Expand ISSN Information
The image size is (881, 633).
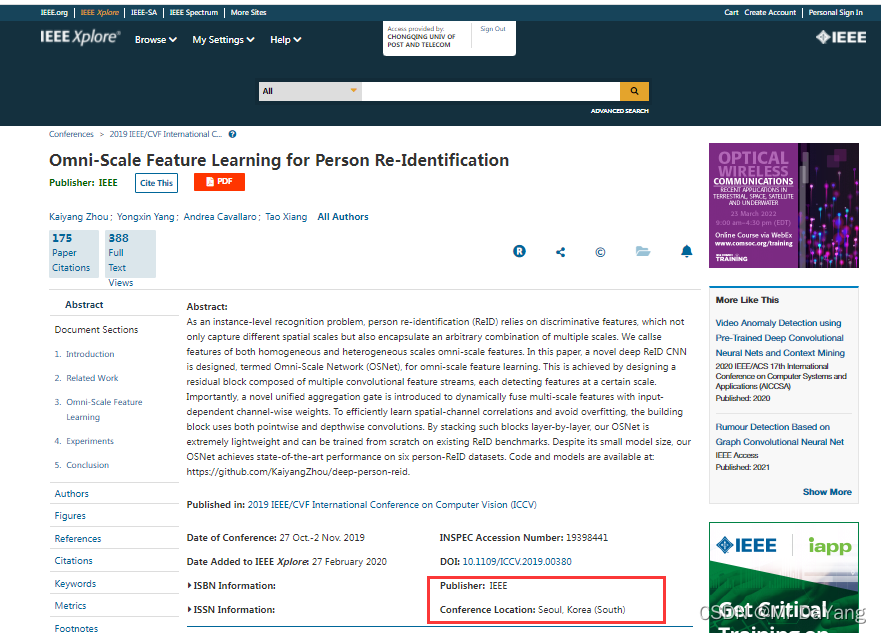pos(231,610)
